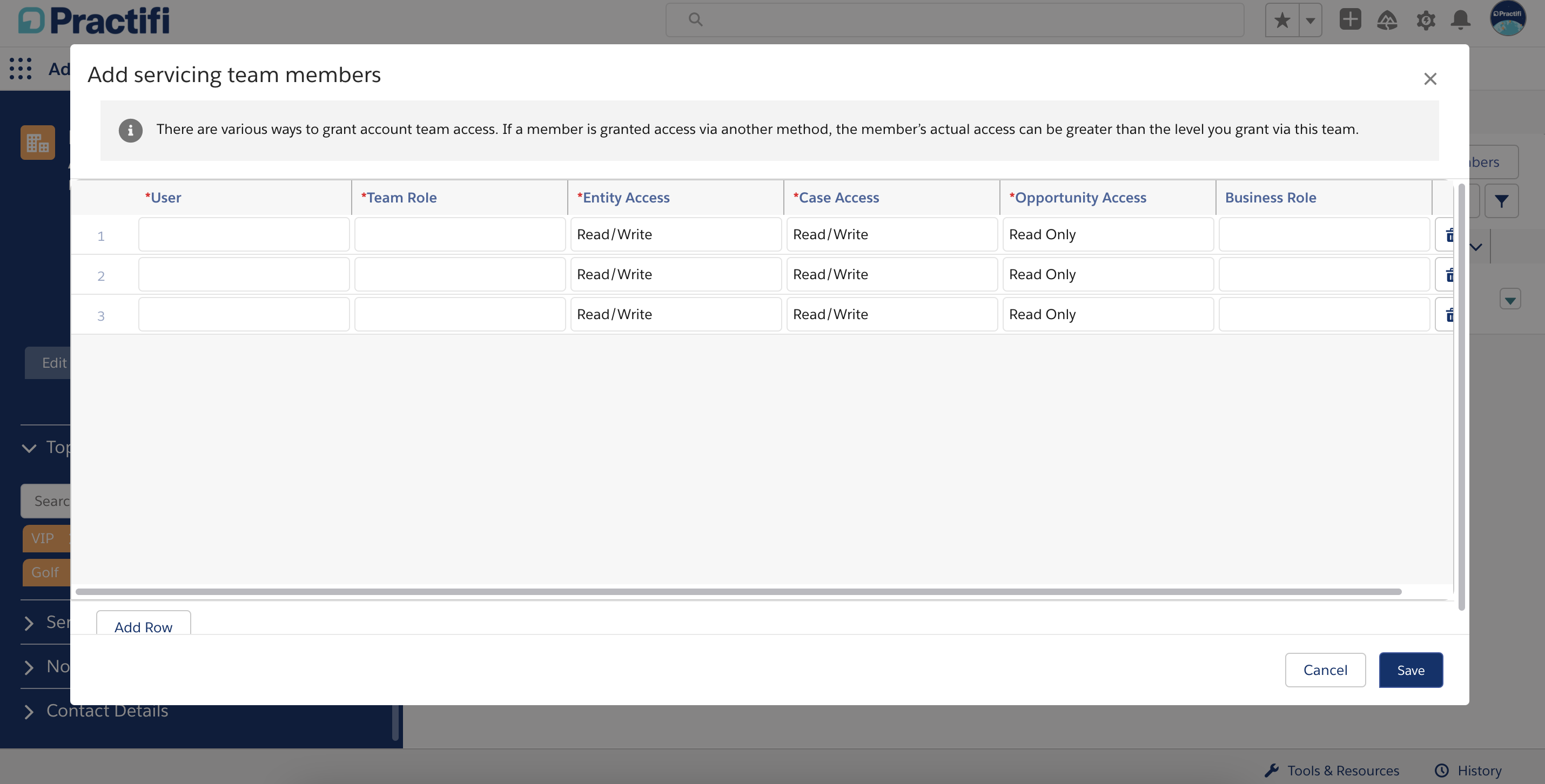Open the favorites list dropdown arrow
This screenshot has height=784, width=1545.
pos(1311,20)
